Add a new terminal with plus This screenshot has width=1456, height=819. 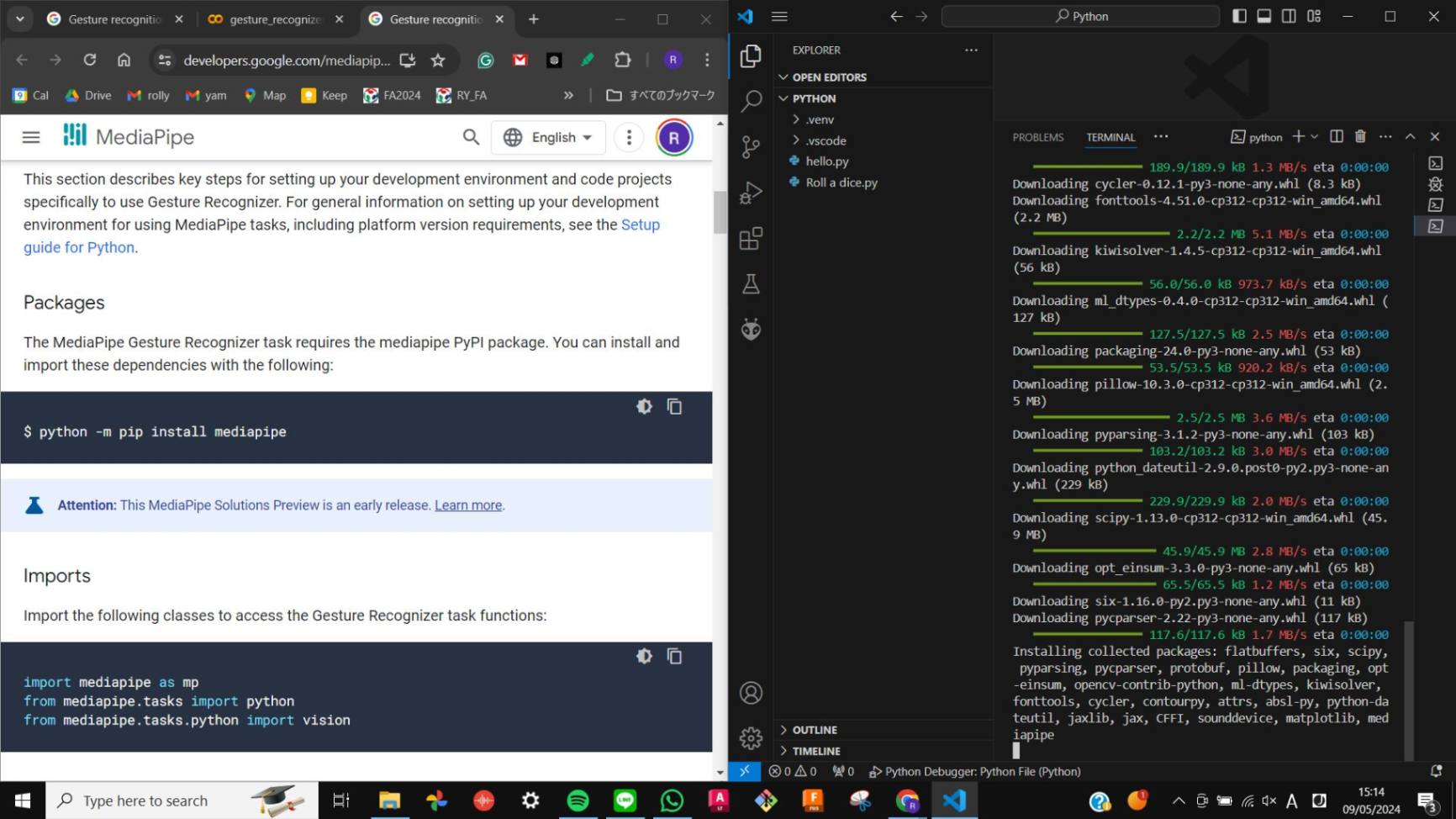pos(1298,136)
